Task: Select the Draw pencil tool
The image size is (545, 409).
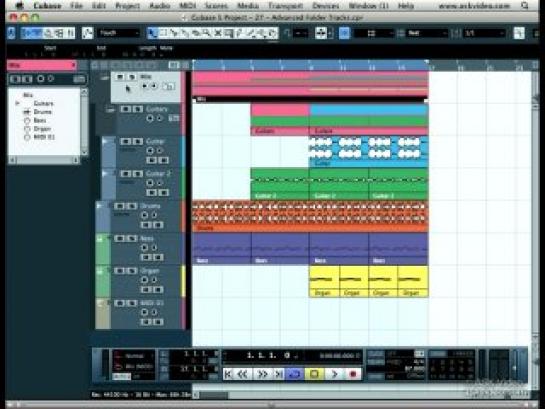Action: (x=239, y=33)
